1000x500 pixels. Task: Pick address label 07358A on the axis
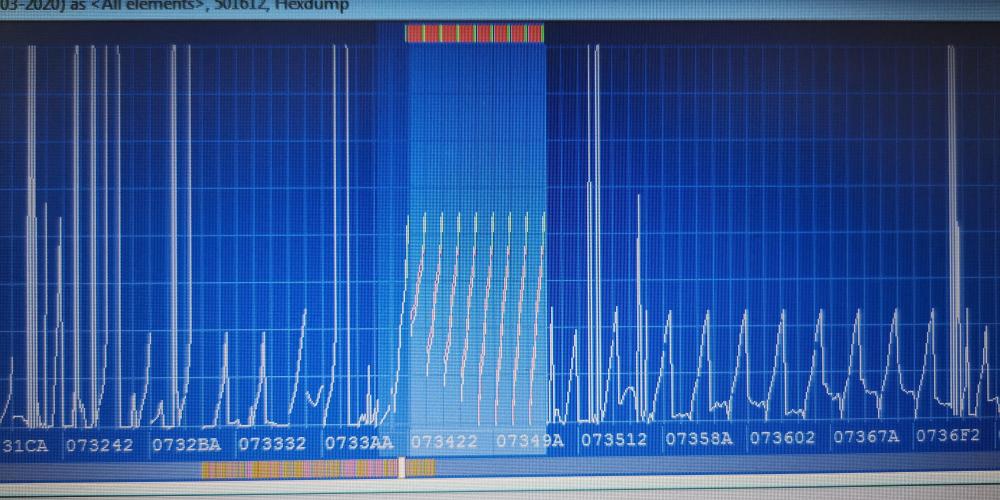699,438
